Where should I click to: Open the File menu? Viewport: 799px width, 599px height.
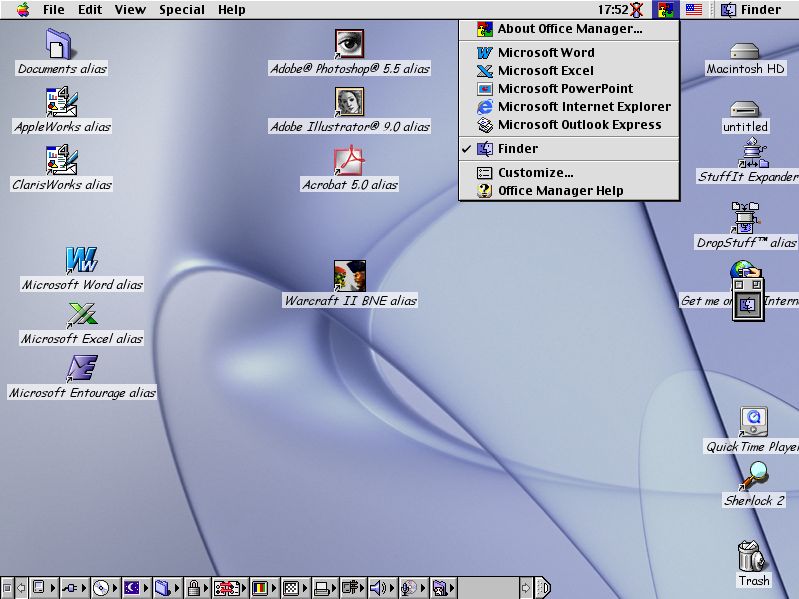[x=54, y=10]
